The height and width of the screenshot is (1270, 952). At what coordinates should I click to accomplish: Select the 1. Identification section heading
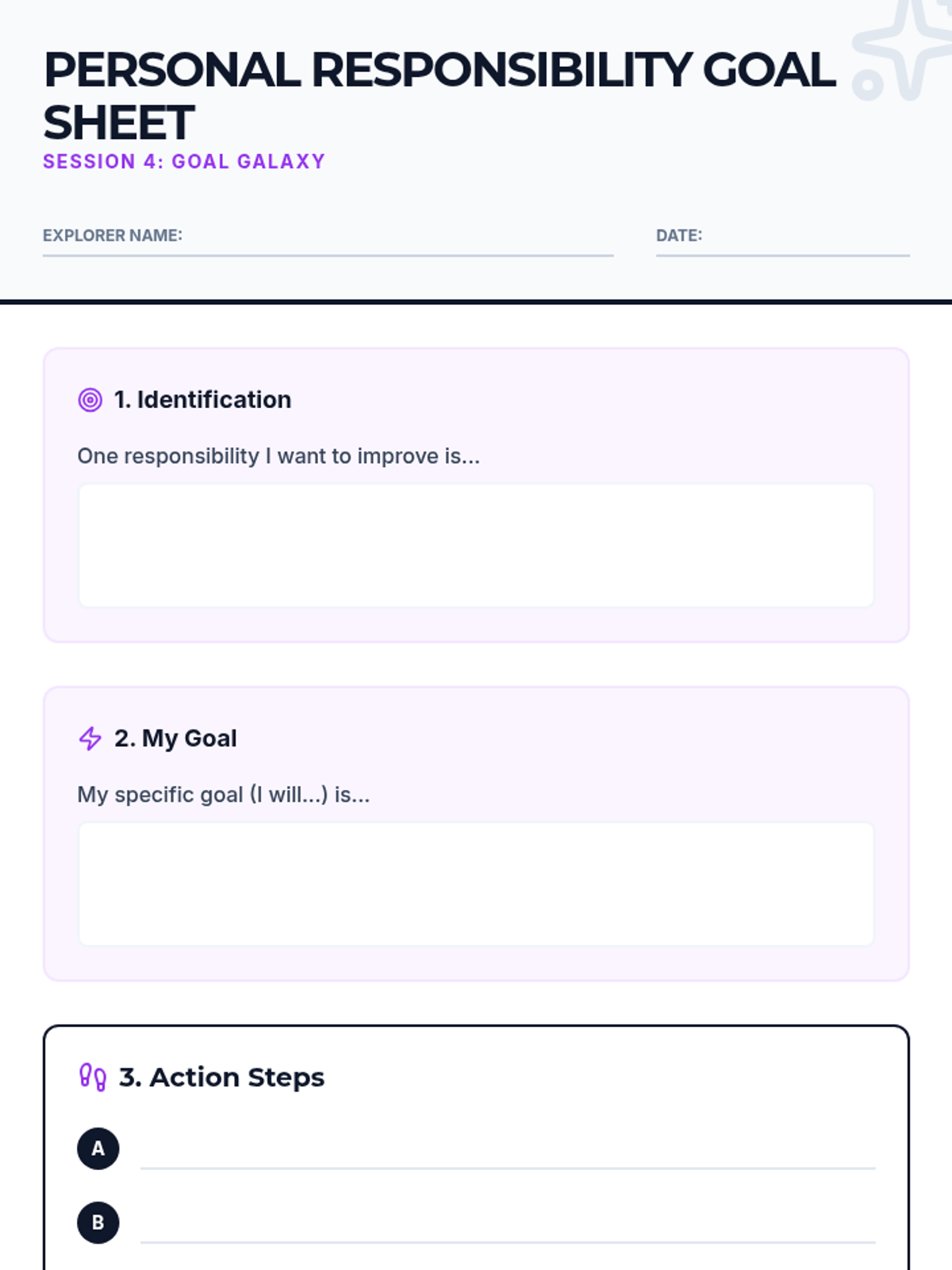[202, 400]
